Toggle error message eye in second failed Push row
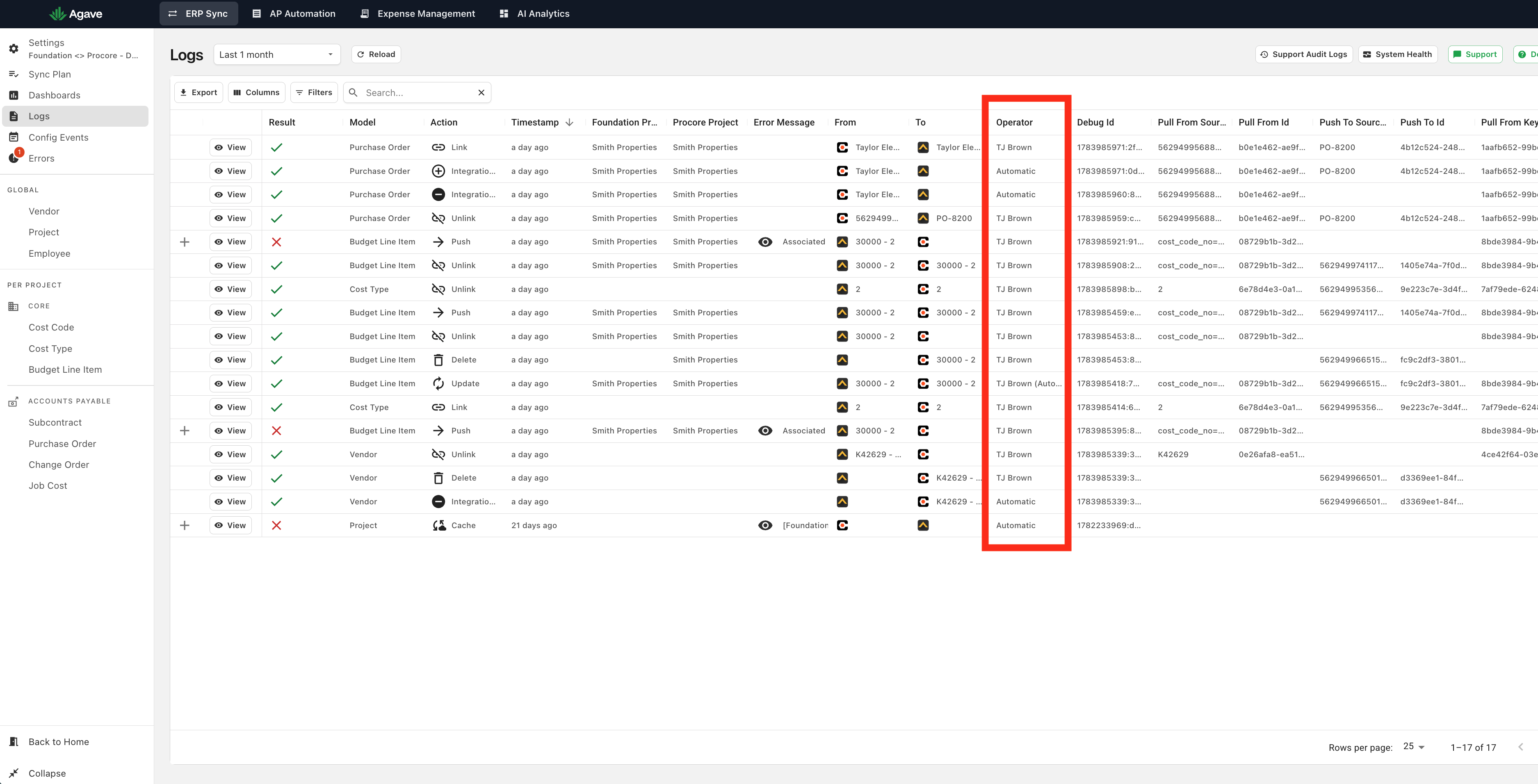 [765, 431]
